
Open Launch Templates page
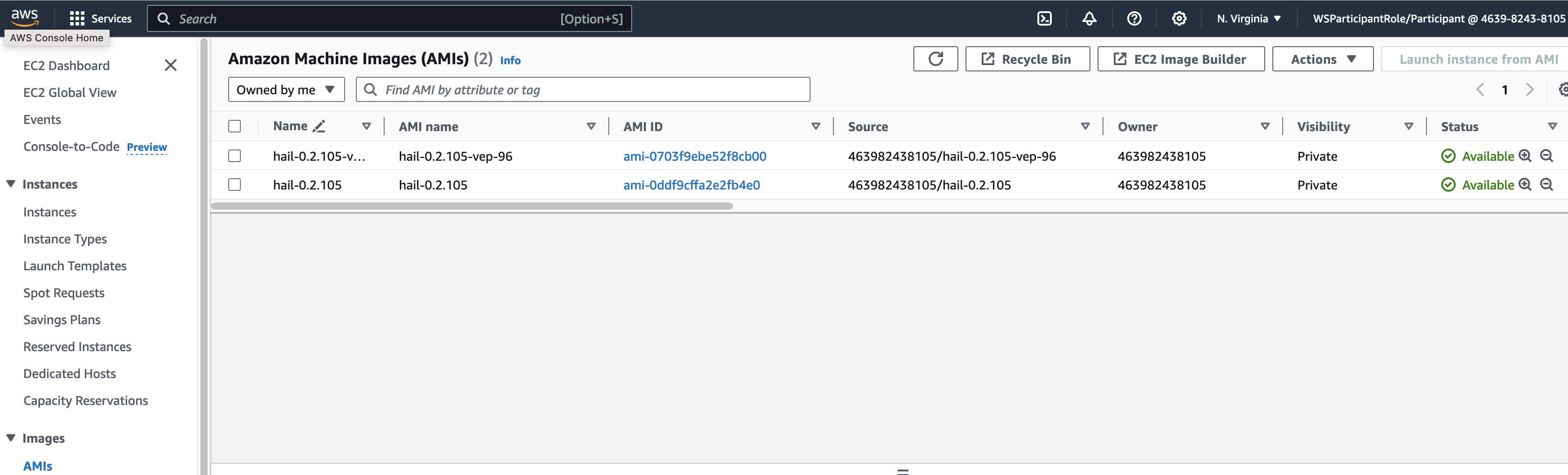click(75, 266)
